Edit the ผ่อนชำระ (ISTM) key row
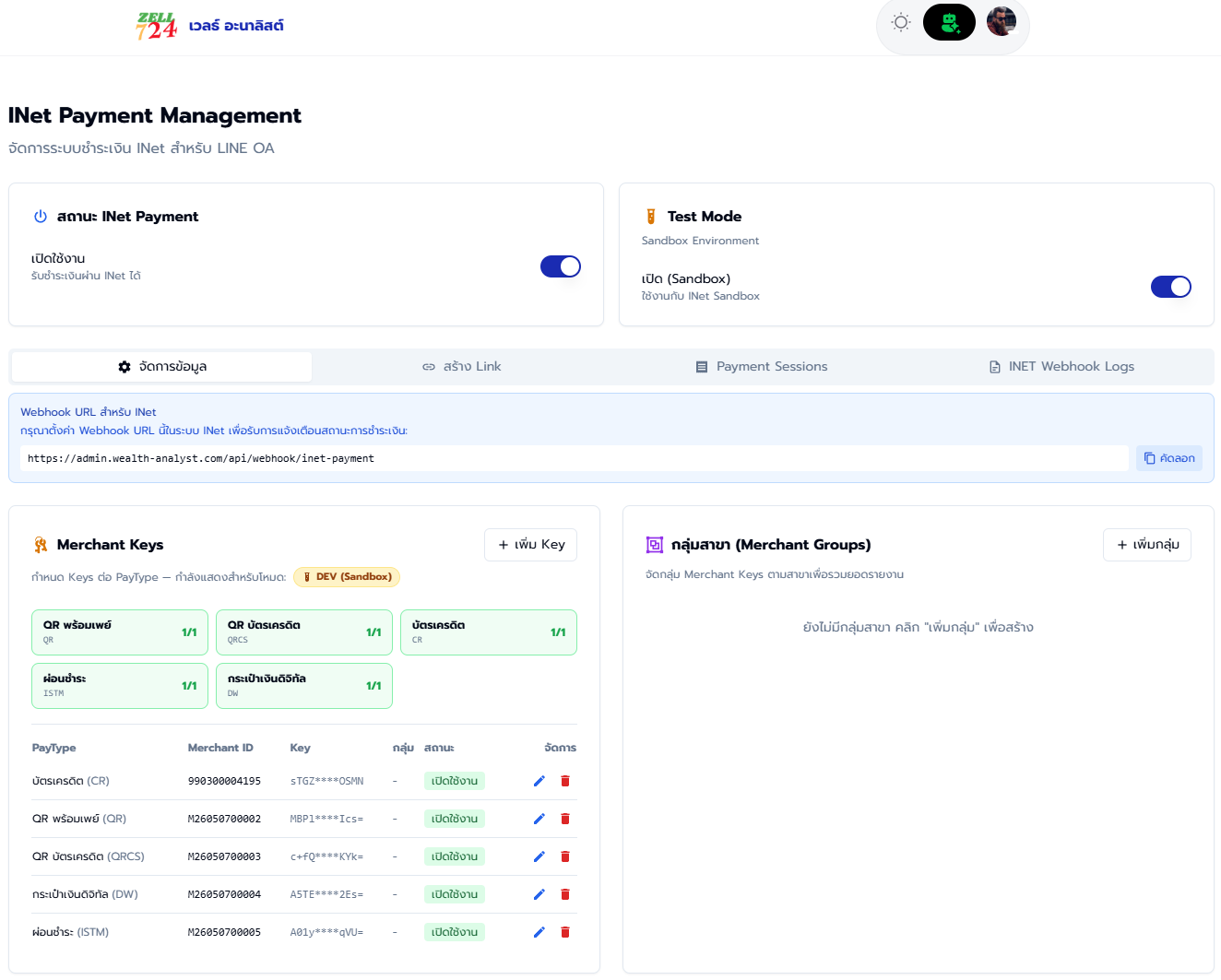 [539, 932]
